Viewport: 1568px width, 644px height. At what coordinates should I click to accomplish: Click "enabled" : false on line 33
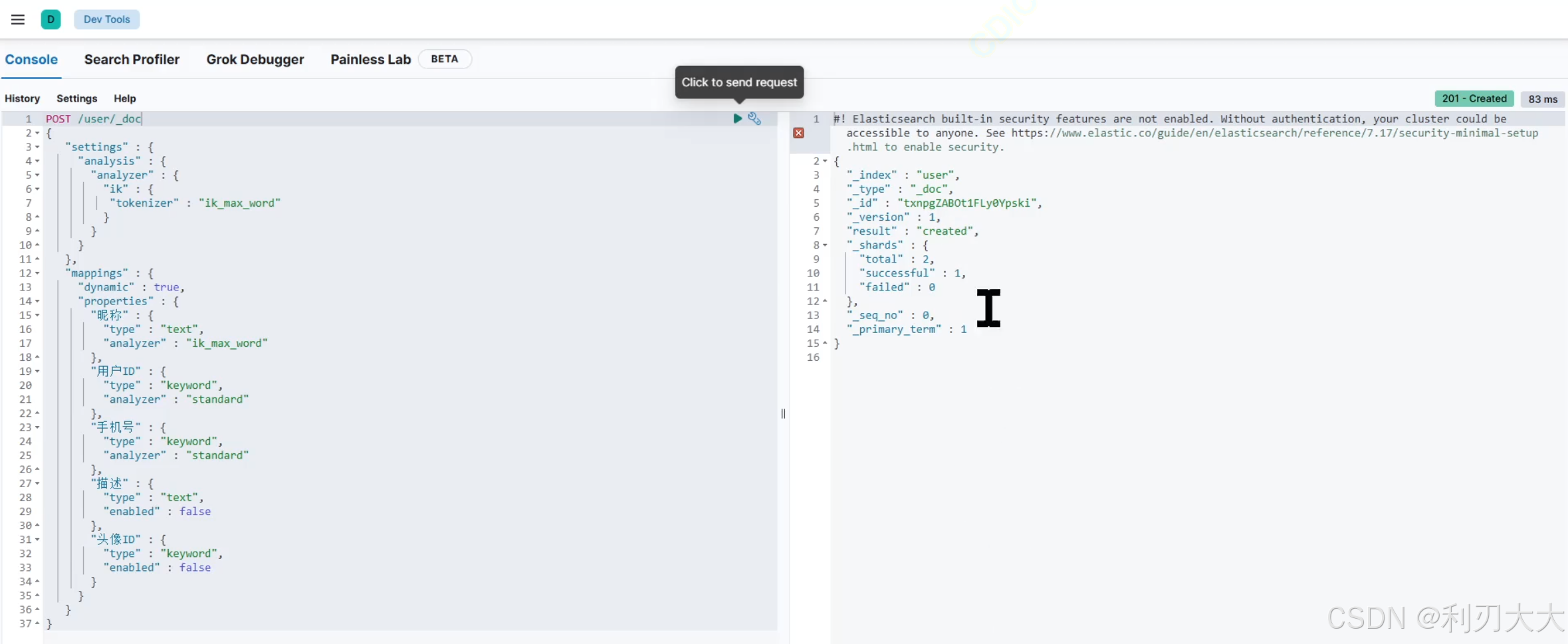(x=157, y=568)
